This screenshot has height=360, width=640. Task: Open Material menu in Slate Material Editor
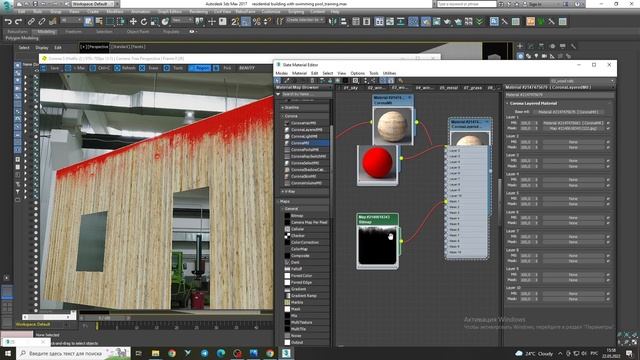pos(299,73)
